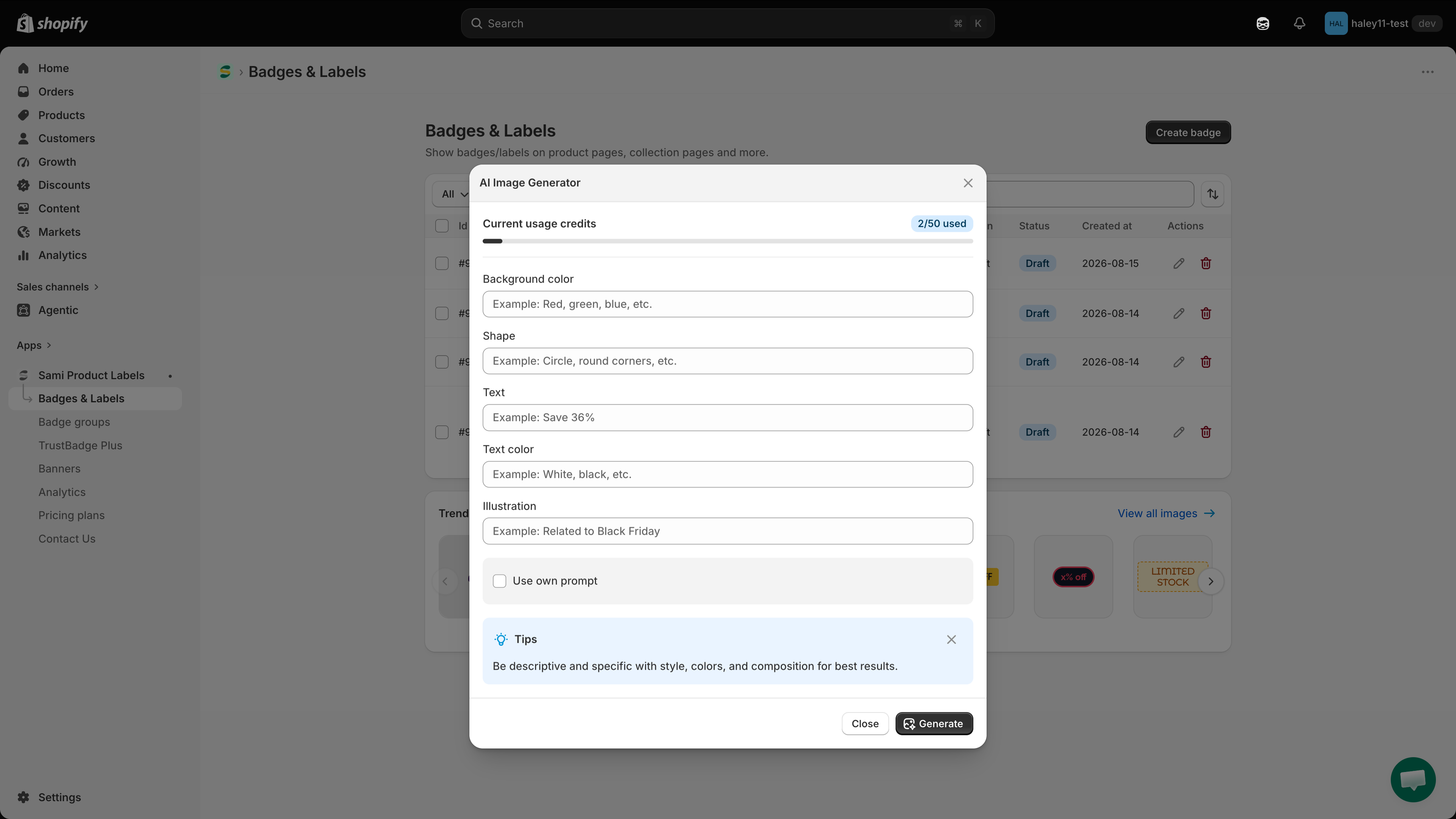Advance trending images carousel right
The width and height of the screenshot is (1456, 819).
coord(1211,581)
